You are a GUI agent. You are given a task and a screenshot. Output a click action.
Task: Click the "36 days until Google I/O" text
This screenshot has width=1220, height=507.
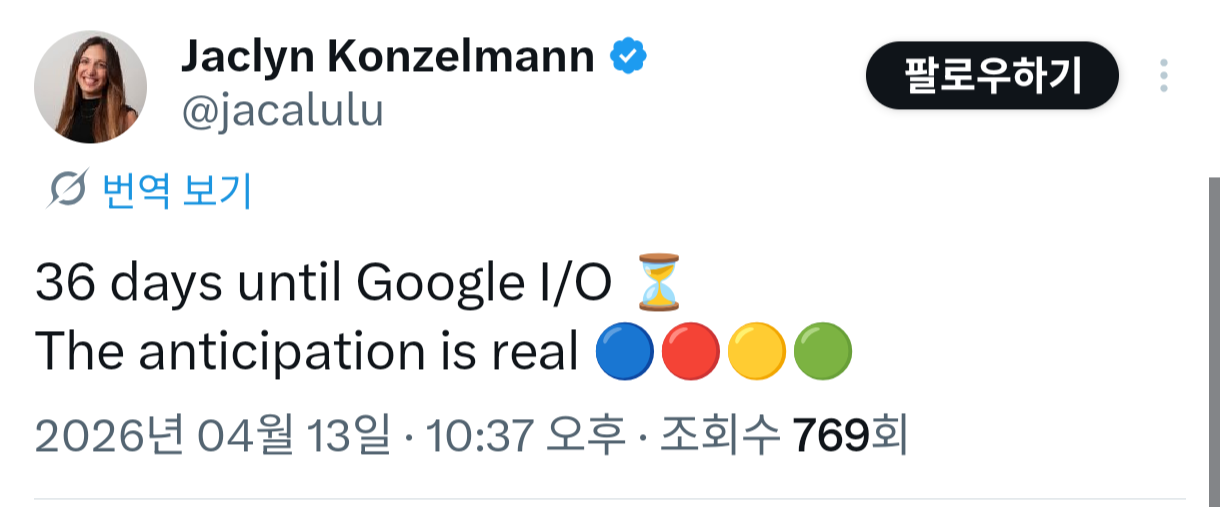tap(323, 285)
